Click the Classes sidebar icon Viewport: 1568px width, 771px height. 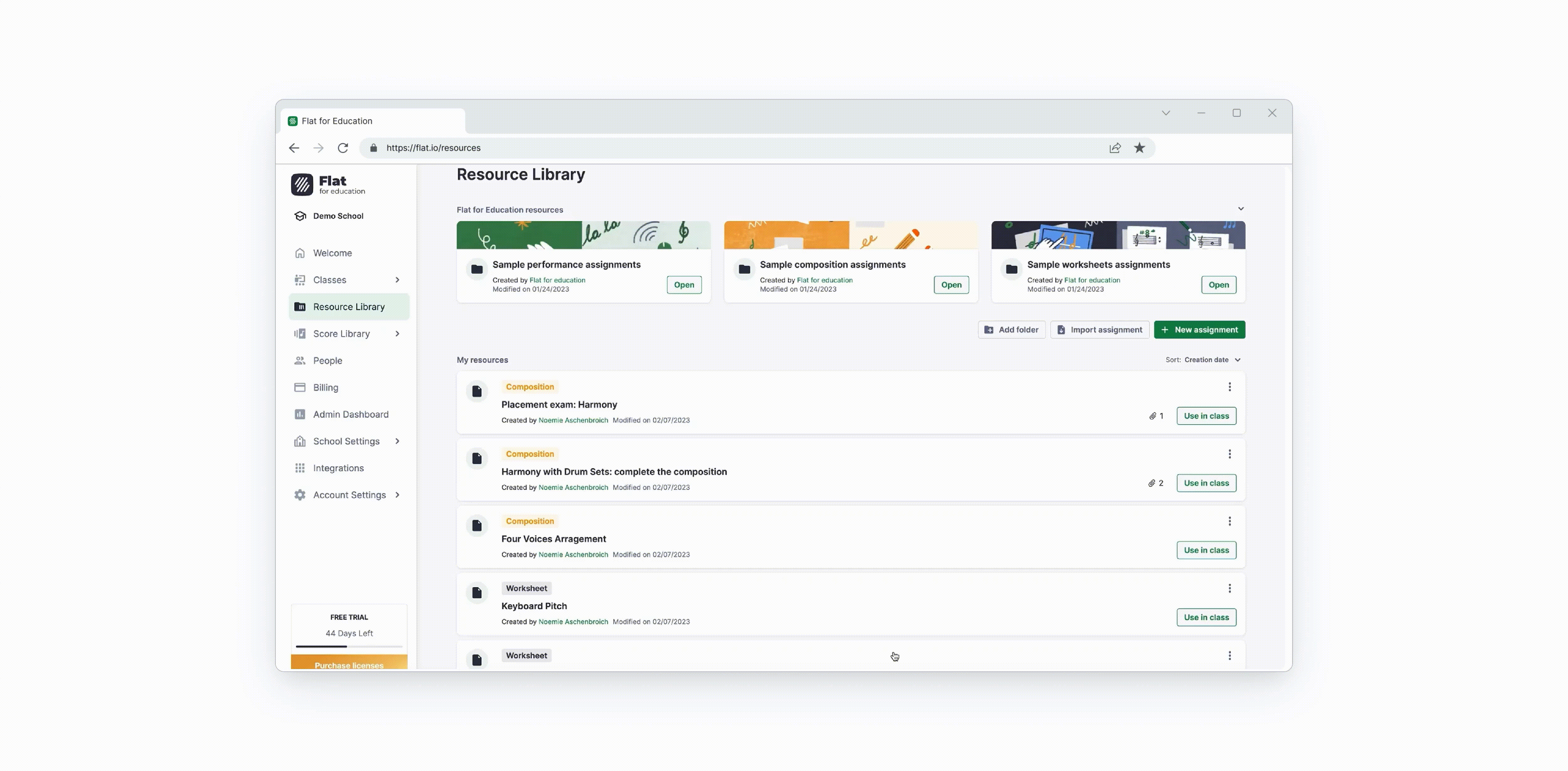pyautogui.click(x=300, y=280)
